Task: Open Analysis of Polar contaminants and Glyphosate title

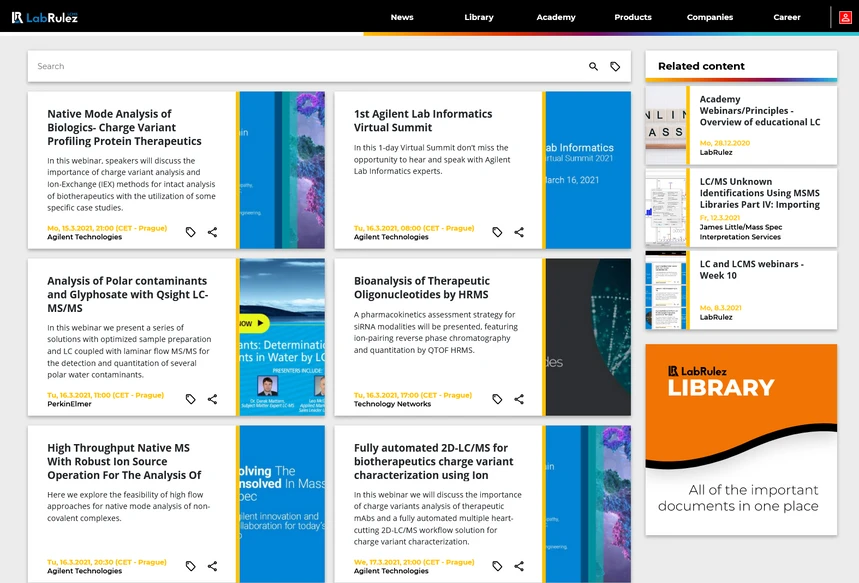Action: [127, 294]
